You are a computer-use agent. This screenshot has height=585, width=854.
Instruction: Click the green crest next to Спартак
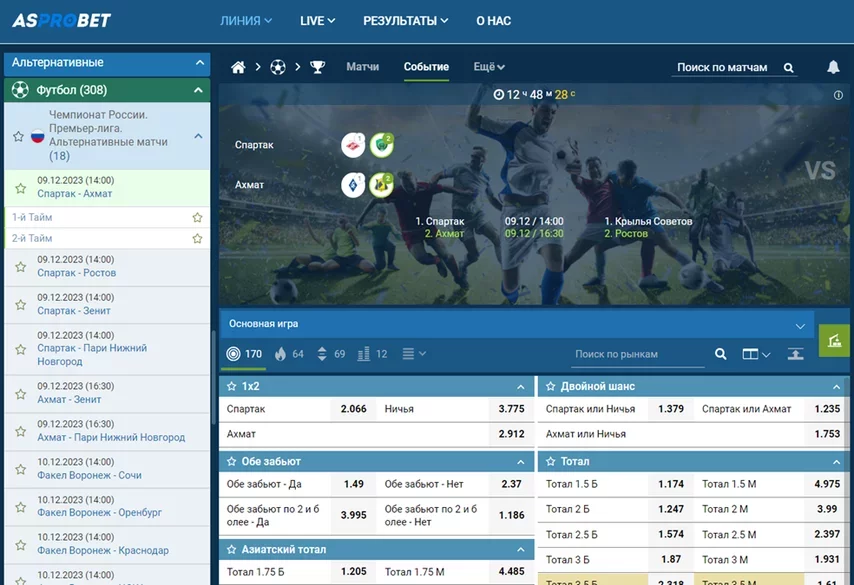coord(382,145)
